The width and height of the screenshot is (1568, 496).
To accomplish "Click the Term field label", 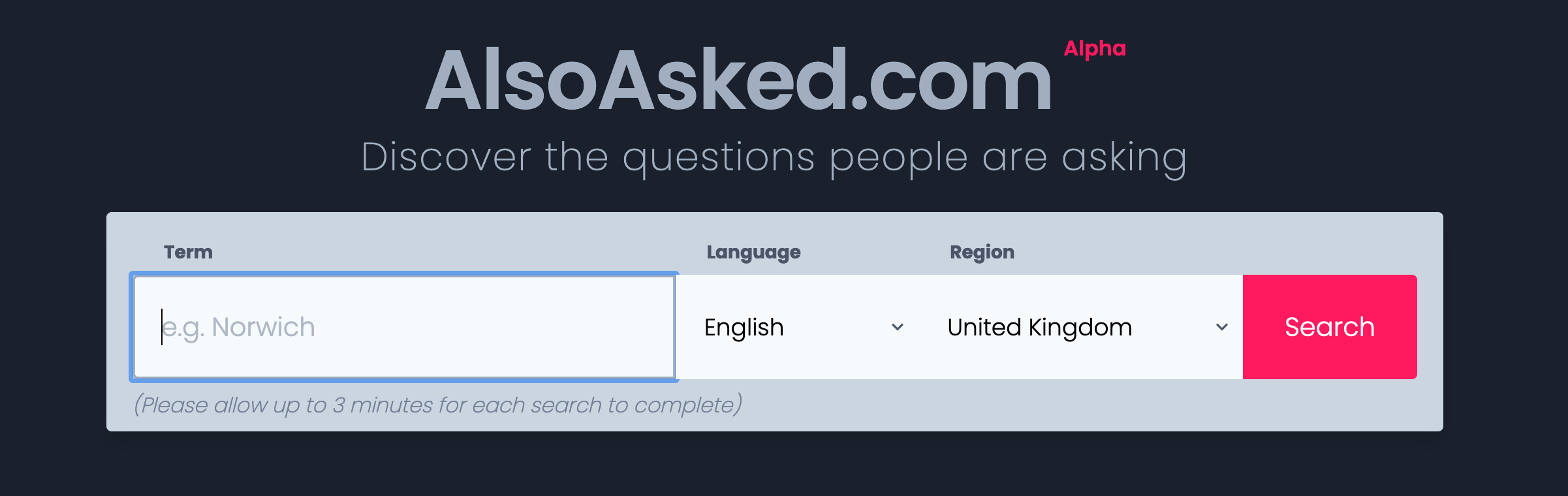I will click(188, 252).
